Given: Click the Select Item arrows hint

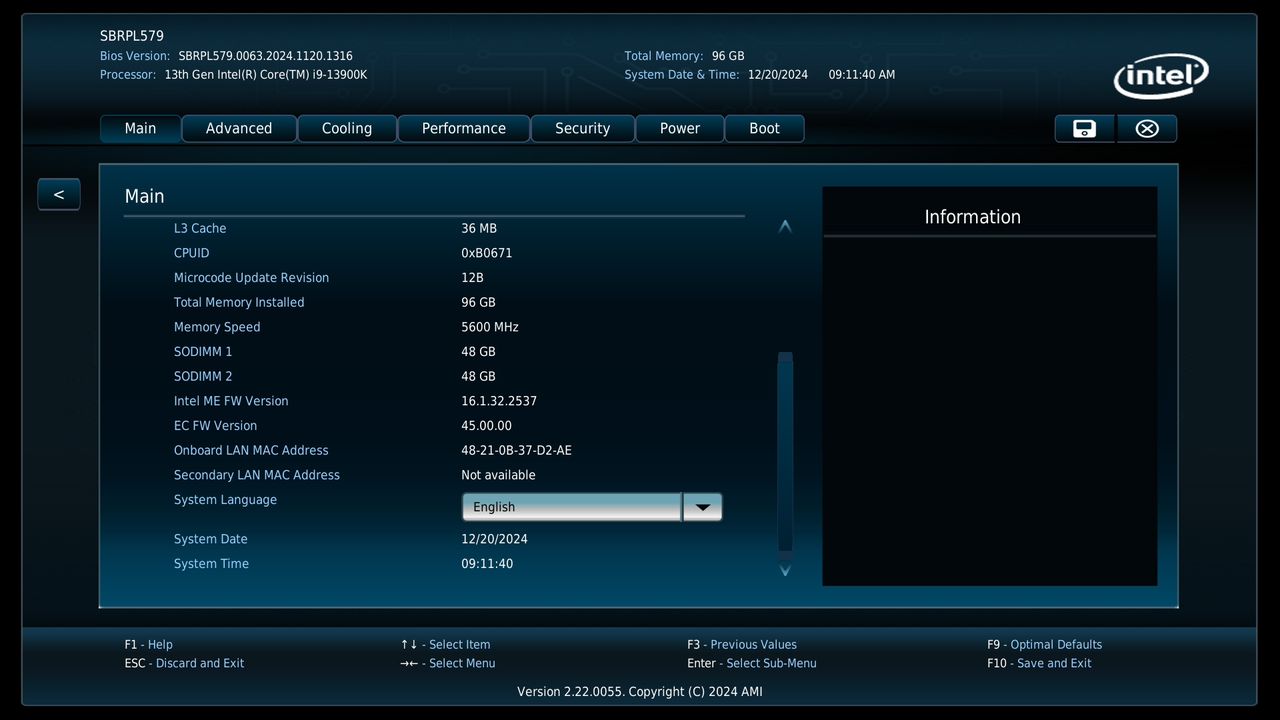Looking at the screenshot, I should (445, 645).
